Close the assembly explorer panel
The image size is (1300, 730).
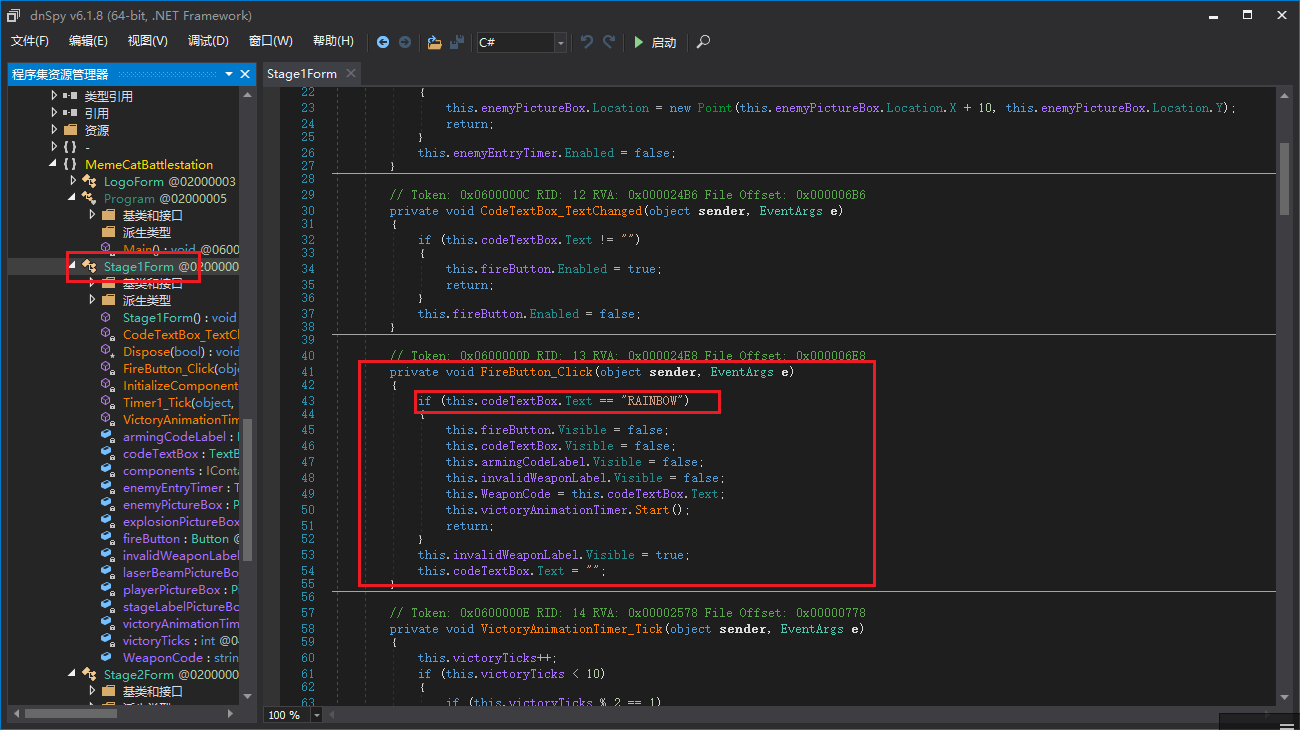(245, 74)
